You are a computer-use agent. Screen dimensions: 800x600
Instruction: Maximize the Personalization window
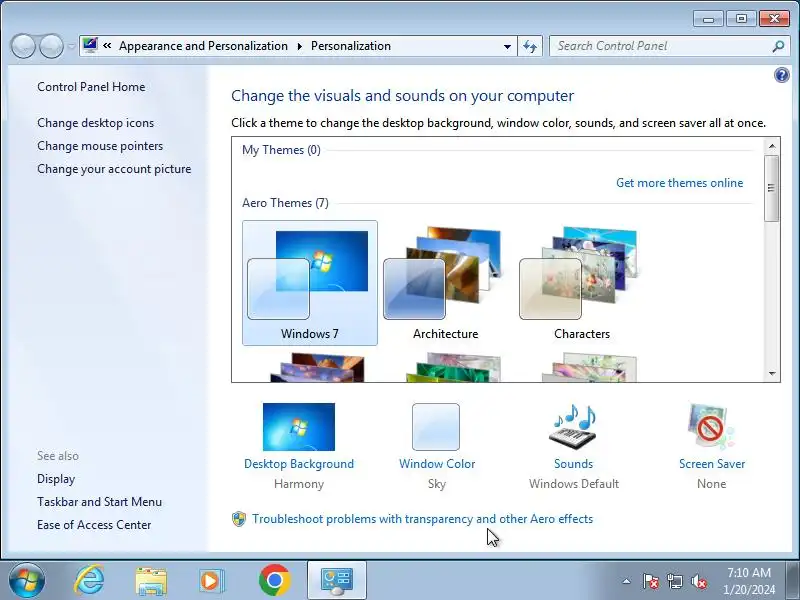[x=741, y=19]
